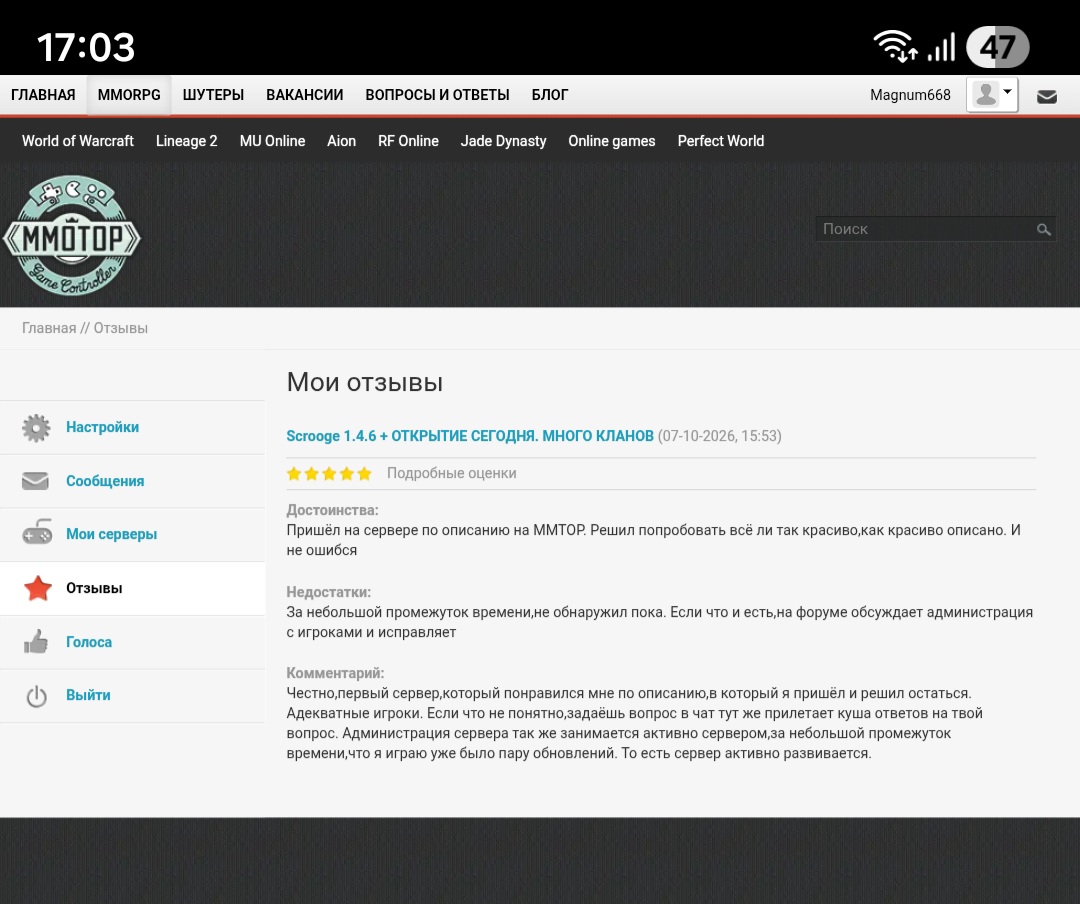Open Настройки in the sidebar
This screenshot has height=904, width=1080.
click(103, 427)
